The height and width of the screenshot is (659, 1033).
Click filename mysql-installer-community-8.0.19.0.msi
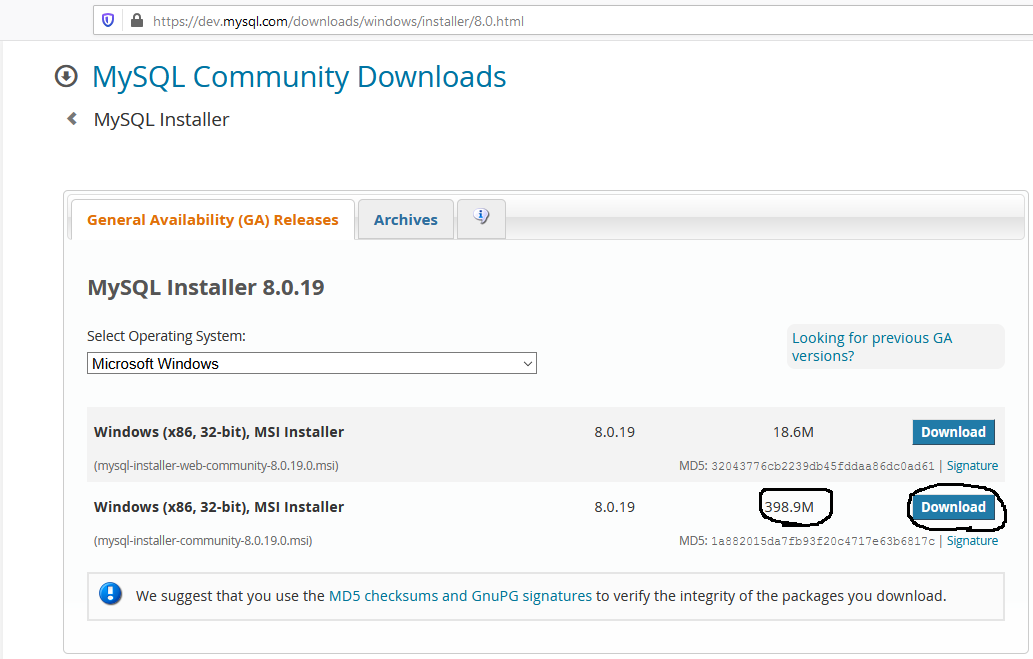tap(203, 541)
